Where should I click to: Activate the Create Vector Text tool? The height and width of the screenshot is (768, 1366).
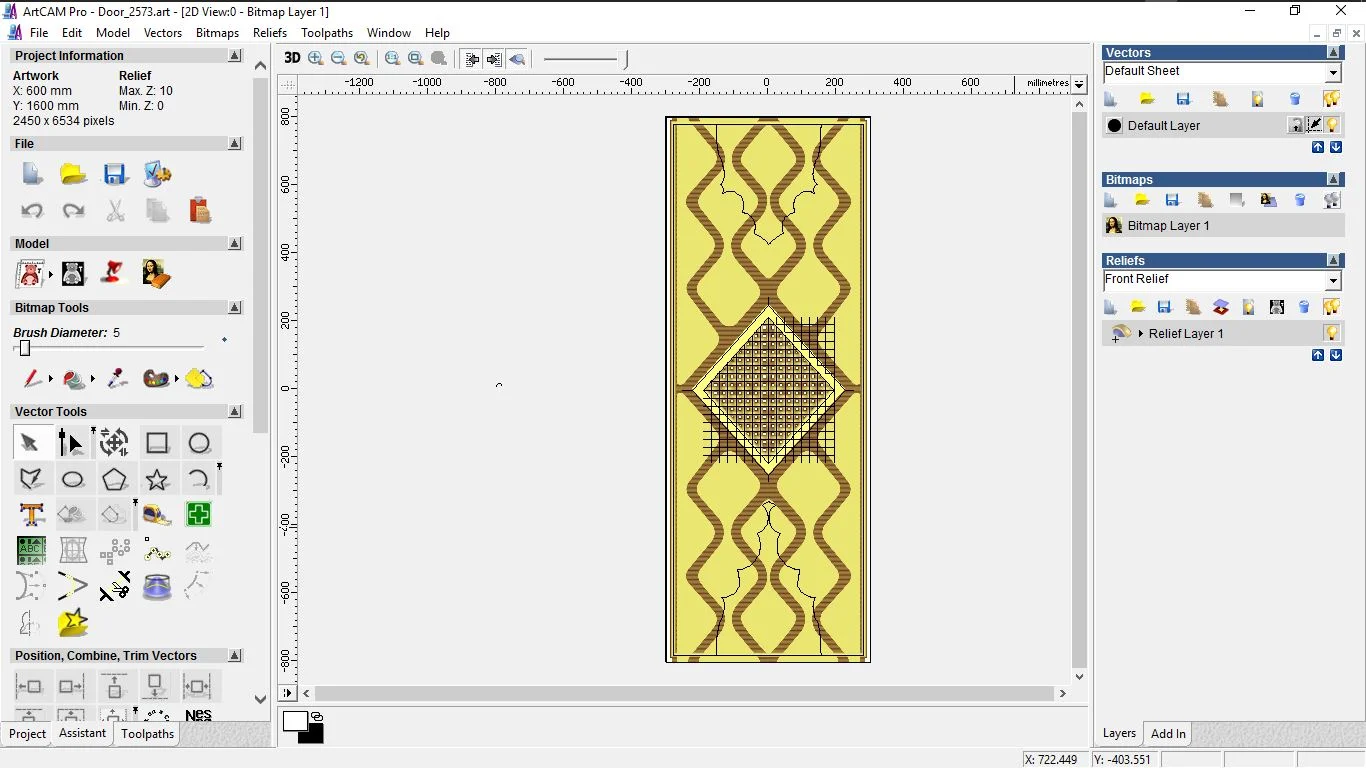[x=31, y=515]
